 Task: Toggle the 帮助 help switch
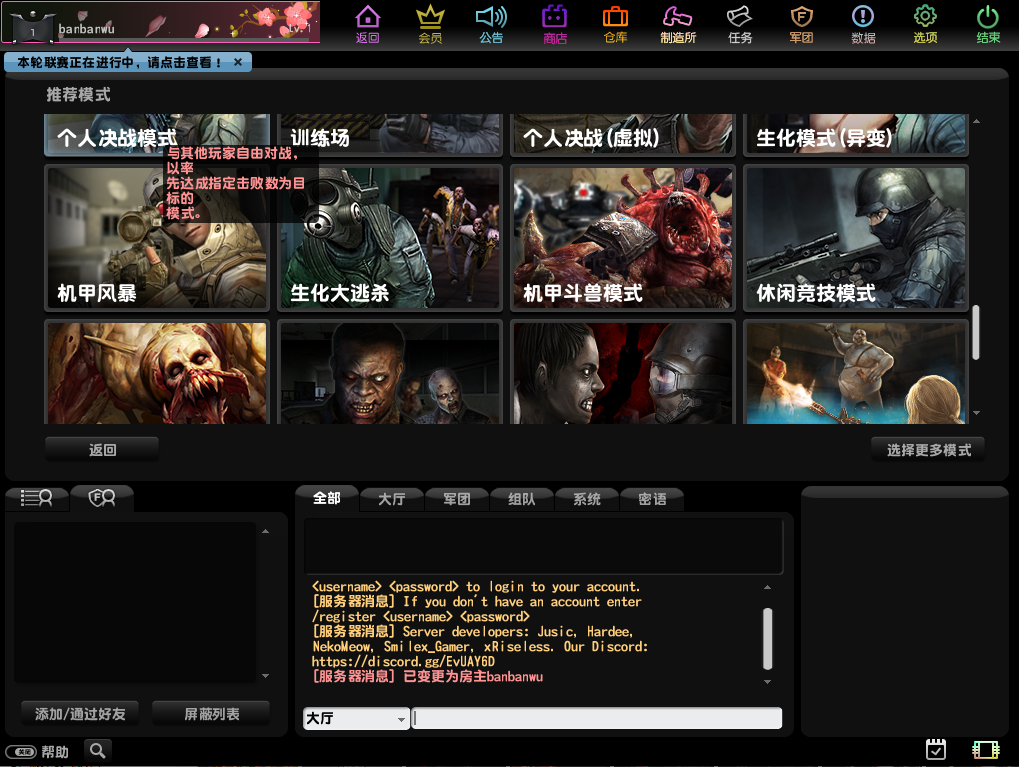[20, 752]
